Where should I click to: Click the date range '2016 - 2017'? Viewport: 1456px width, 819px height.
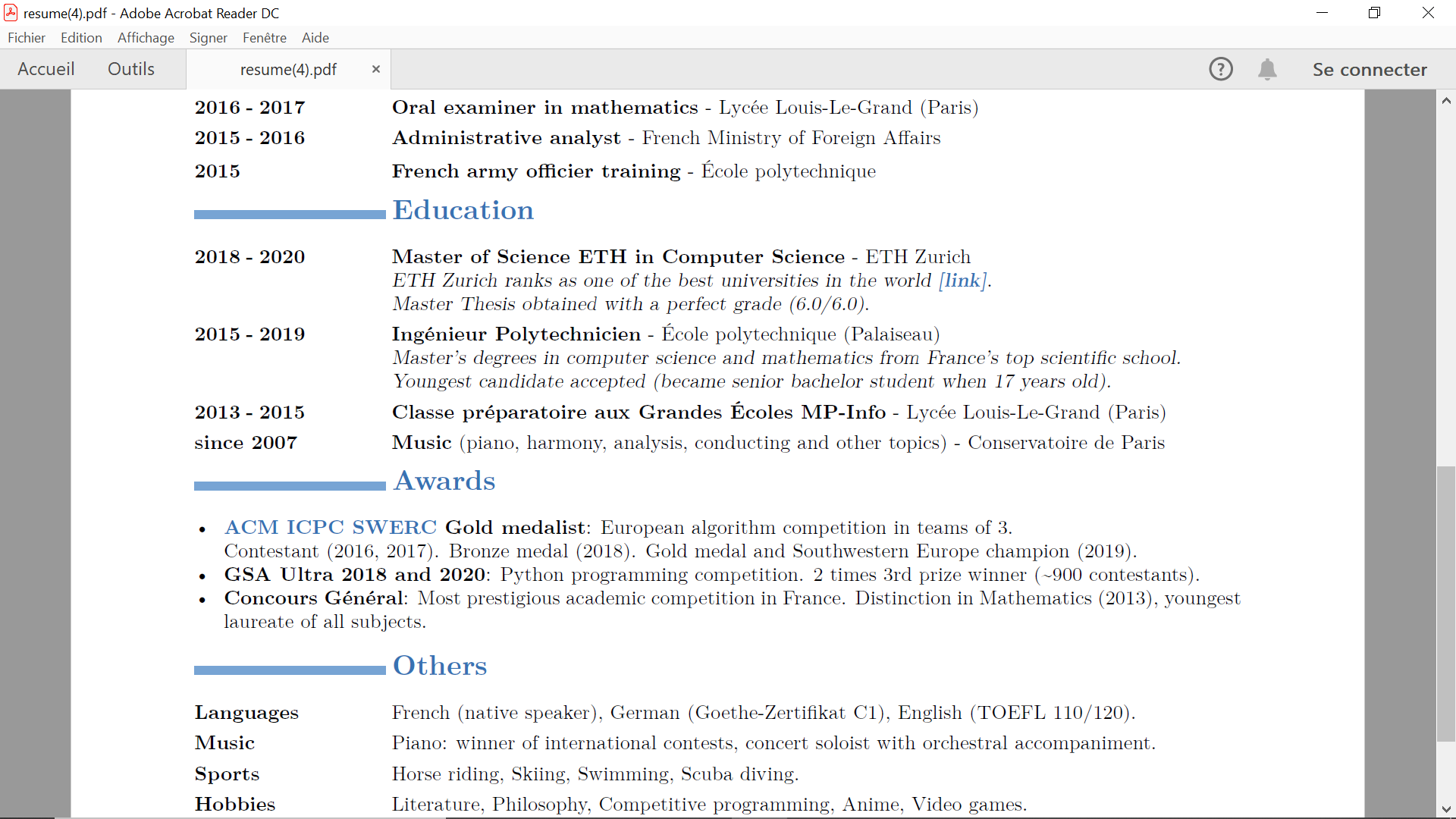249,108
